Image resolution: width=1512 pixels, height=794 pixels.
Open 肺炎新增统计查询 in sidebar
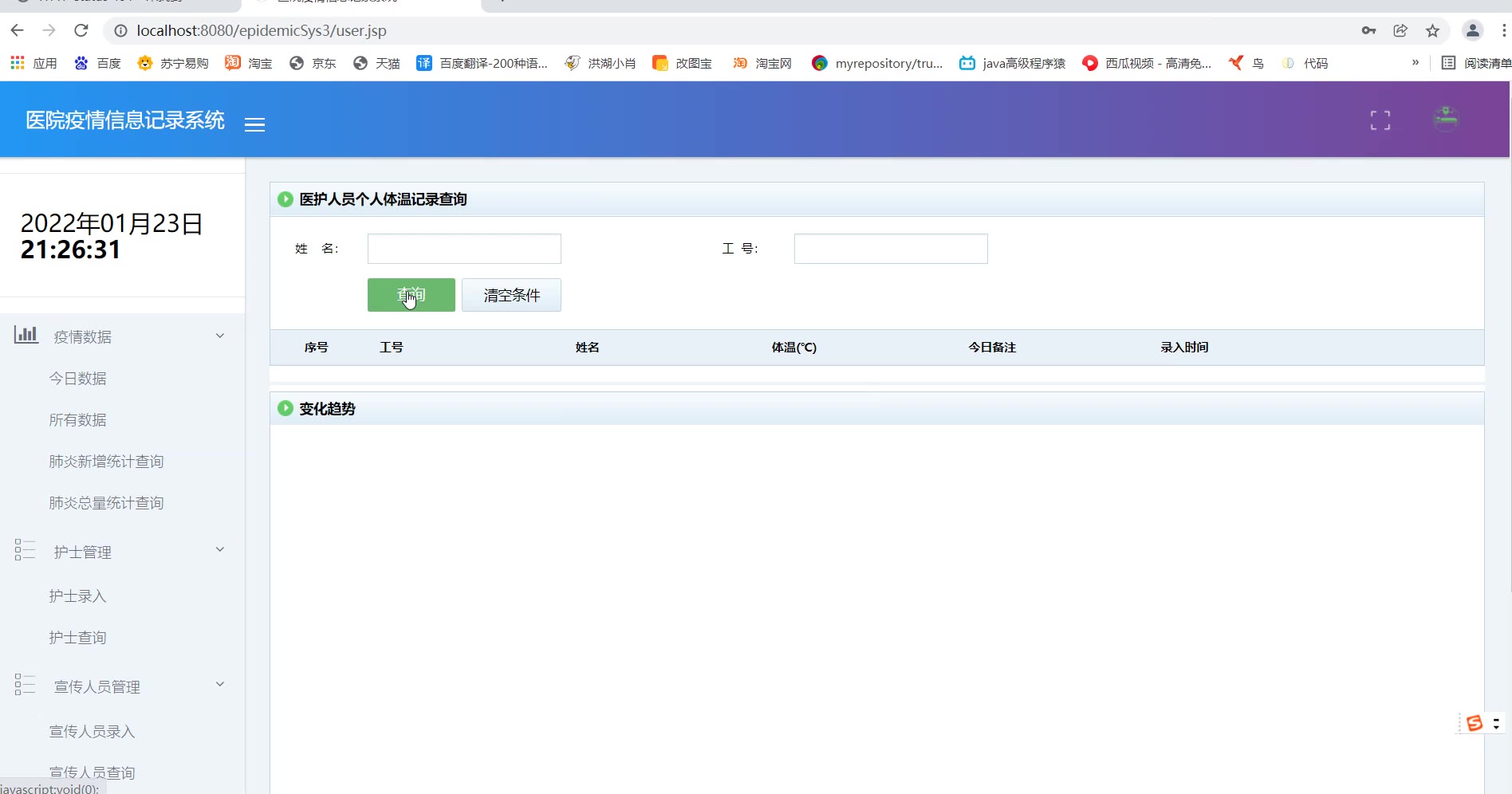(x=106, y=462)
